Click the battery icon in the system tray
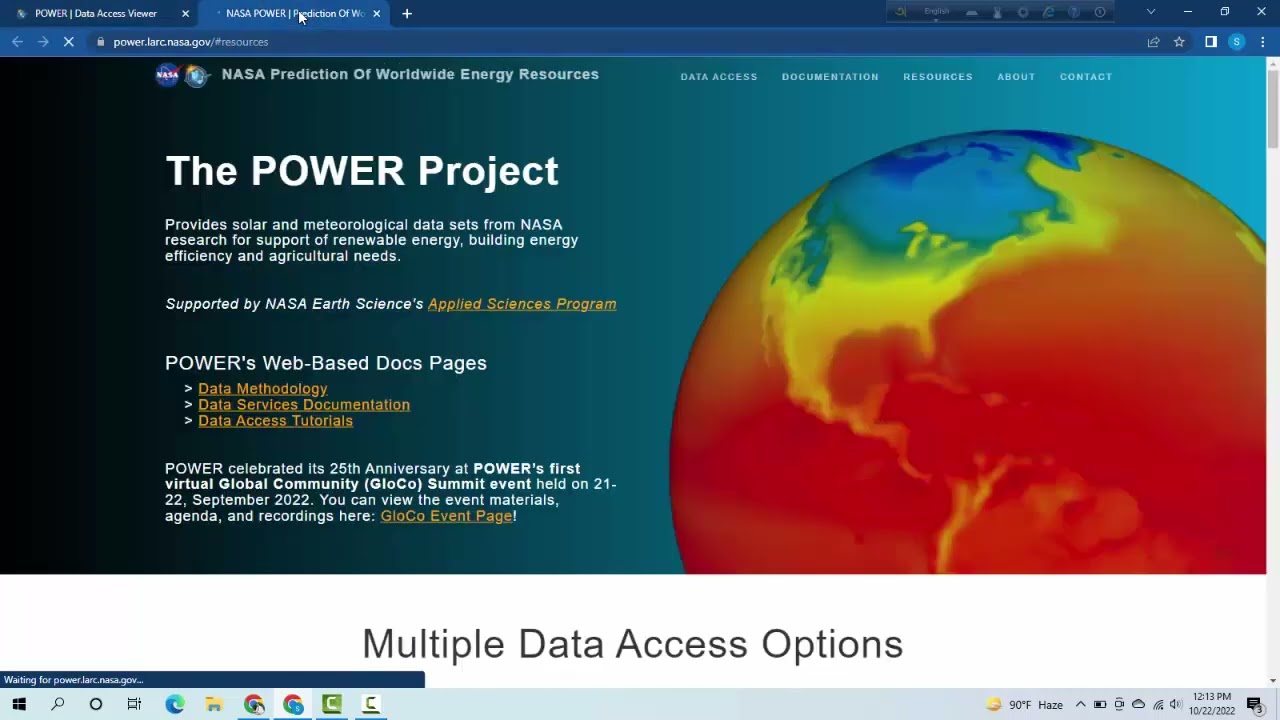Viewport: 1280px width, 720px height. tap(1100, 705)
